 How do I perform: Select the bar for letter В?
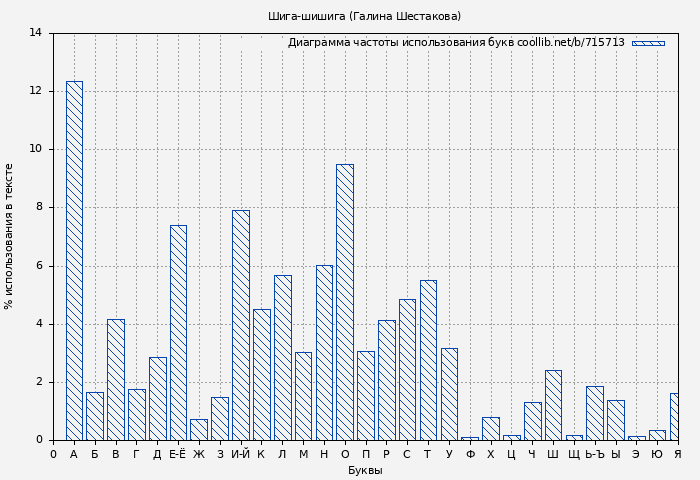(116, 379)
